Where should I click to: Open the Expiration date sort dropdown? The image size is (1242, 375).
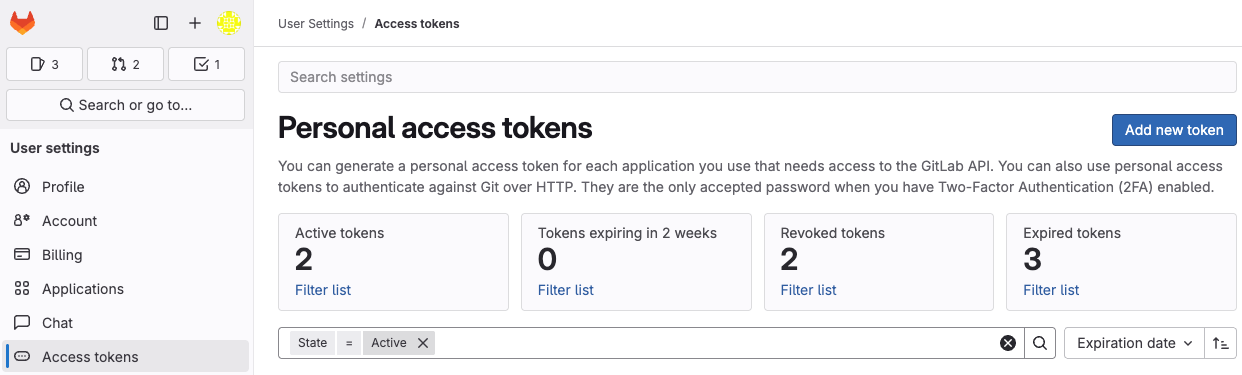1135,343
